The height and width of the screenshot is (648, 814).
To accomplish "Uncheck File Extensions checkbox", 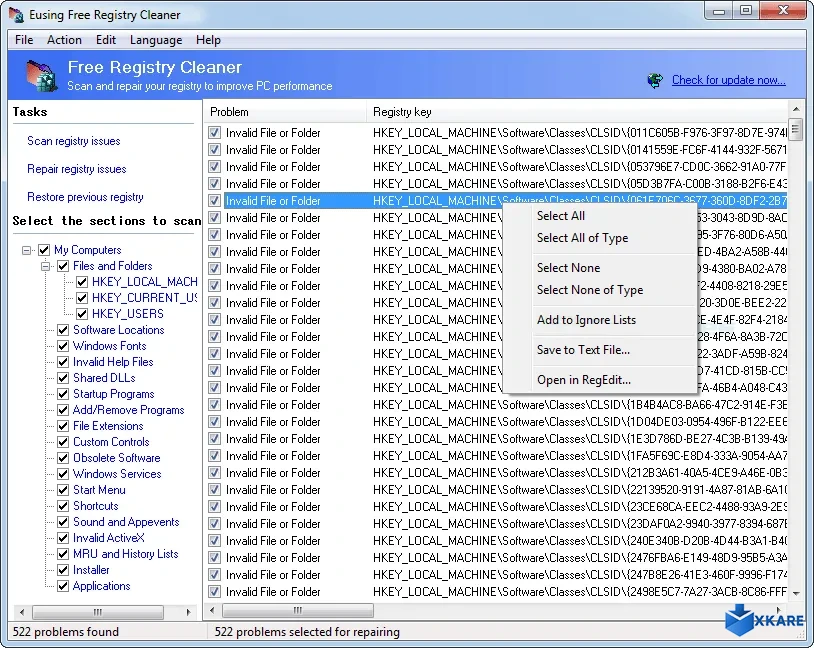I will [x=63, y=426].
